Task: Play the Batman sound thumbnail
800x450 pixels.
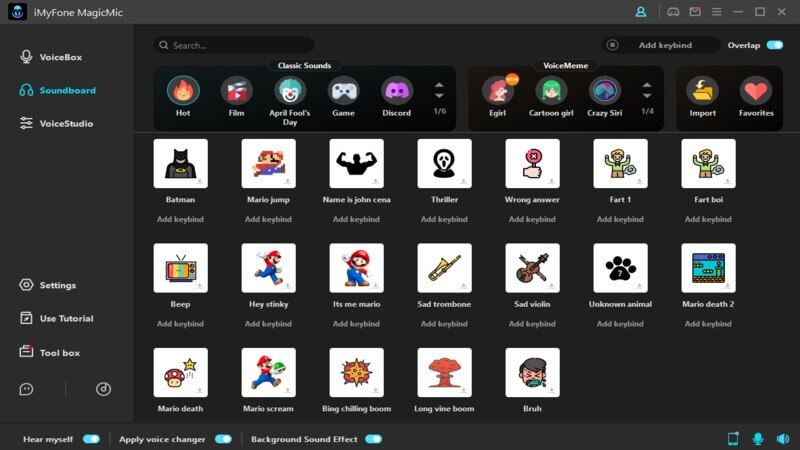Action: coord(181,163)
